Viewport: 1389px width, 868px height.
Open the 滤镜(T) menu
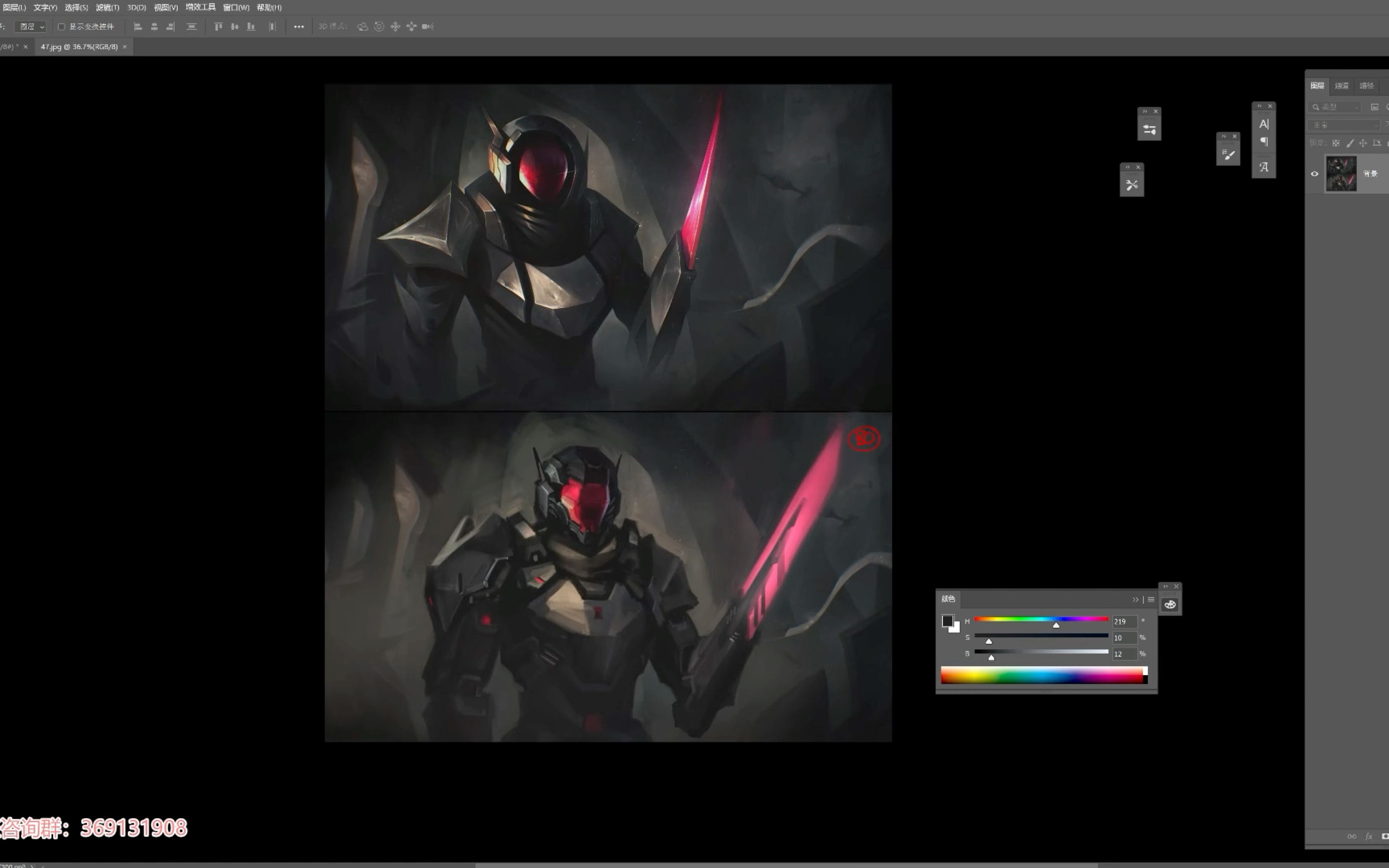pyautogui.click(x=108, y=8)
